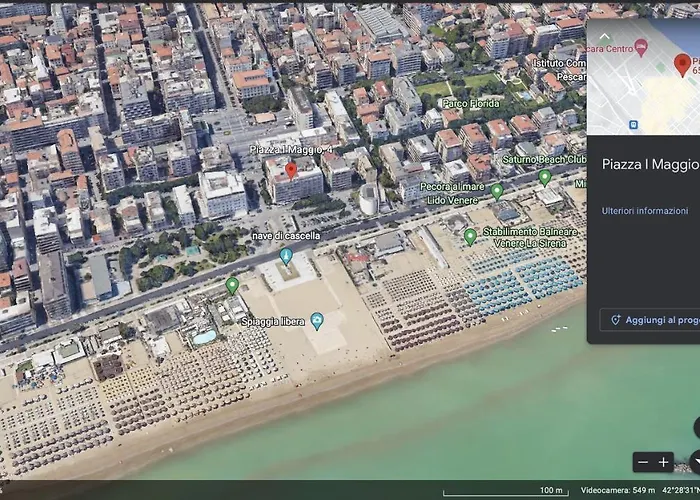Zoom in with the plus button
The image size is (700, 500).
663,462
